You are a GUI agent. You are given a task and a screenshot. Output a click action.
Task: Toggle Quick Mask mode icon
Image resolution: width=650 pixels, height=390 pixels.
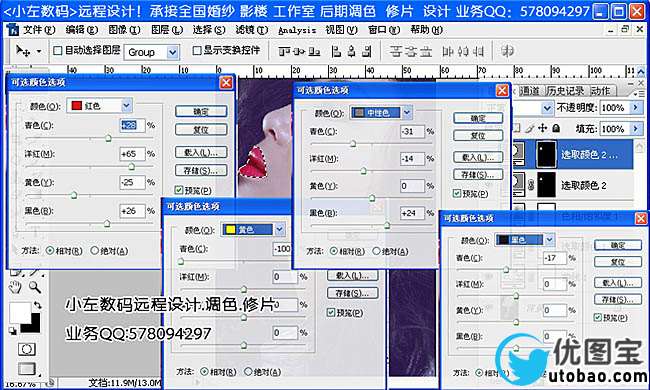click(x=27, y=349)
